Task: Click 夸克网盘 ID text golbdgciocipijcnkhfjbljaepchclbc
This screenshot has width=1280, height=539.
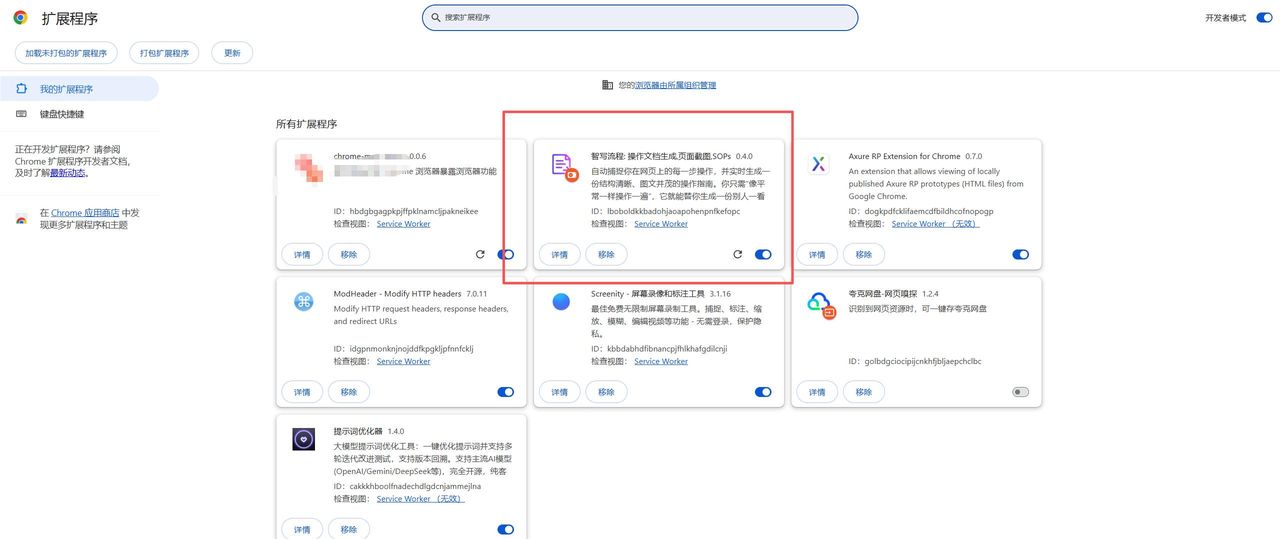Action: 923,361
